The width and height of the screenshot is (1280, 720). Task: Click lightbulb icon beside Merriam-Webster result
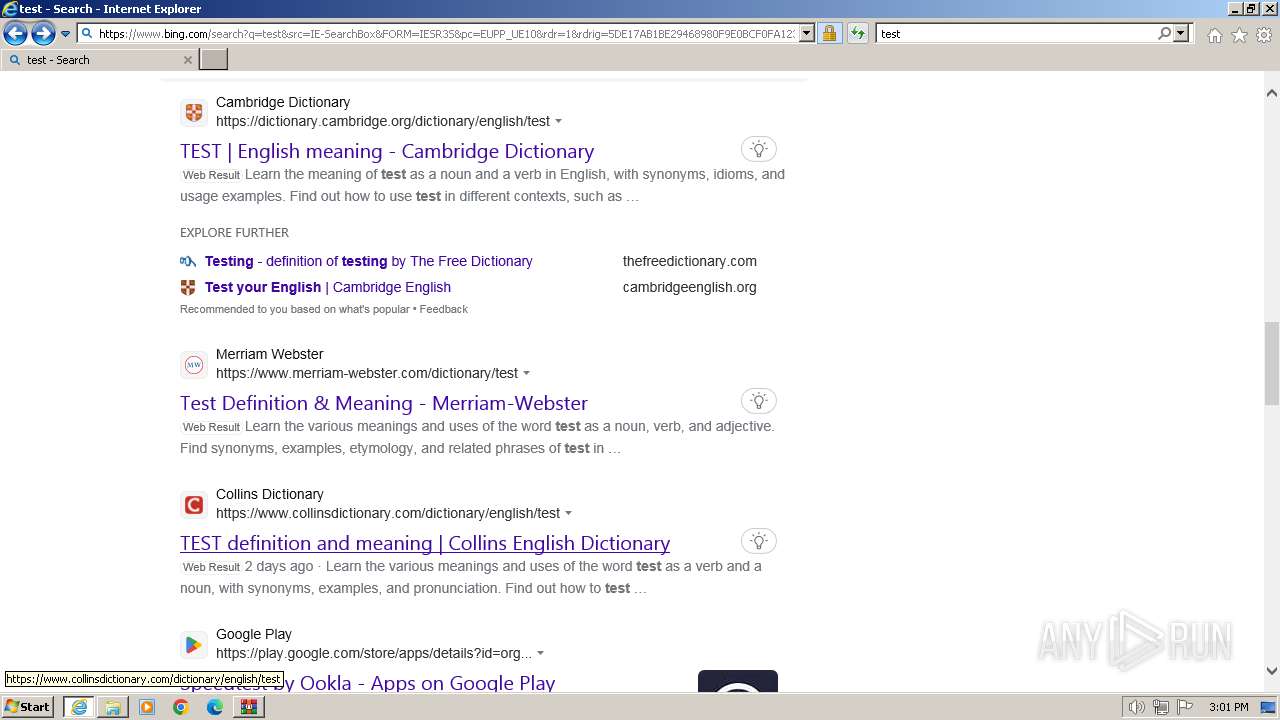pos(759,401)
